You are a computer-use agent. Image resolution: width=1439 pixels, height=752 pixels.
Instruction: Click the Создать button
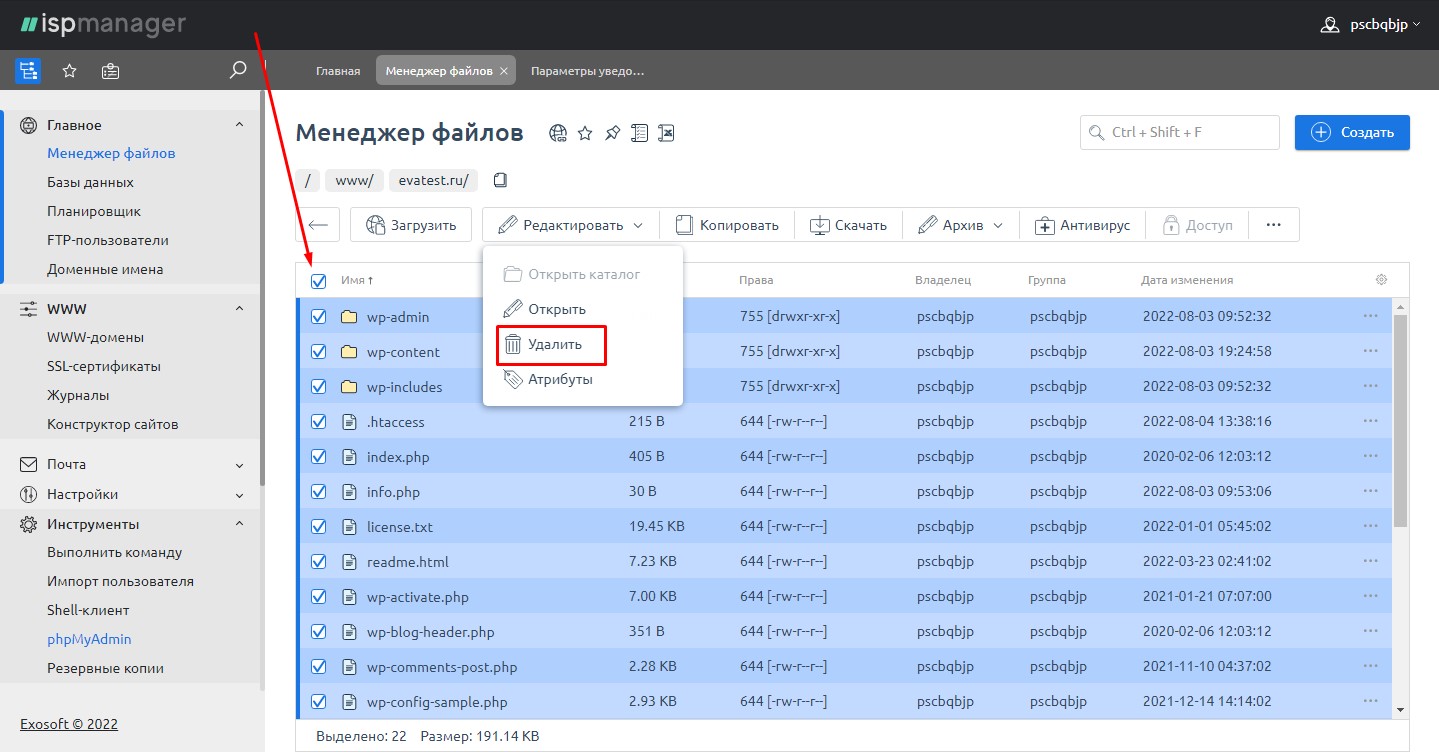1352,132
